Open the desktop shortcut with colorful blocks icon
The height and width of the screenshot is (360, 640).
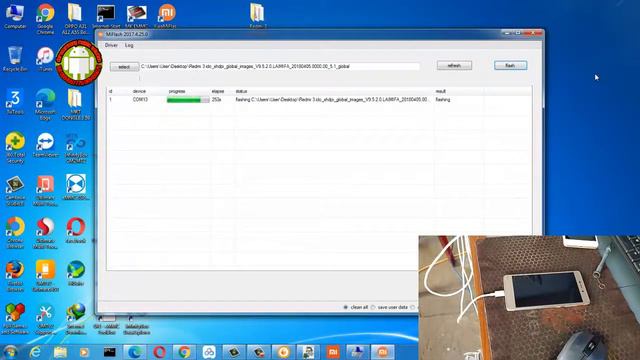click(15, 319)
